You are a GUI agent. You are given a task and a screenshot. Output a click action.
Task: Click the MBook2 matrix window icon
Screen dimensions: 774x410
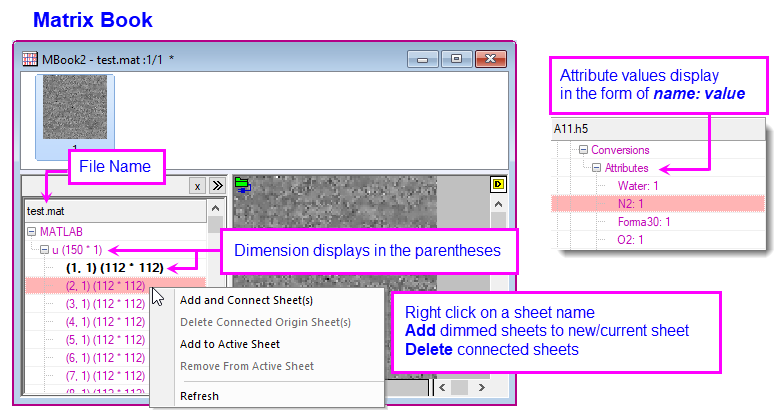(x=30, y=58)
